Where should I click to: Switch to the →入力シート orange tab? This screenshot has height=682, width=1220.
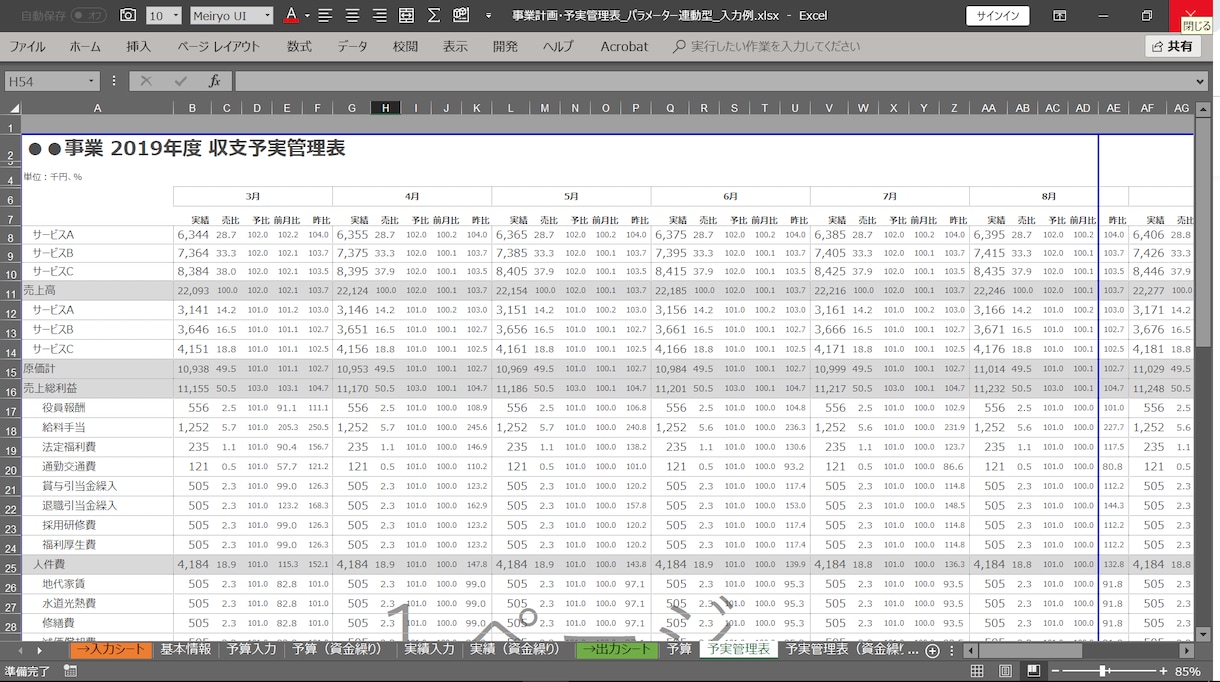pyautogui.click(x=110, y=649)
